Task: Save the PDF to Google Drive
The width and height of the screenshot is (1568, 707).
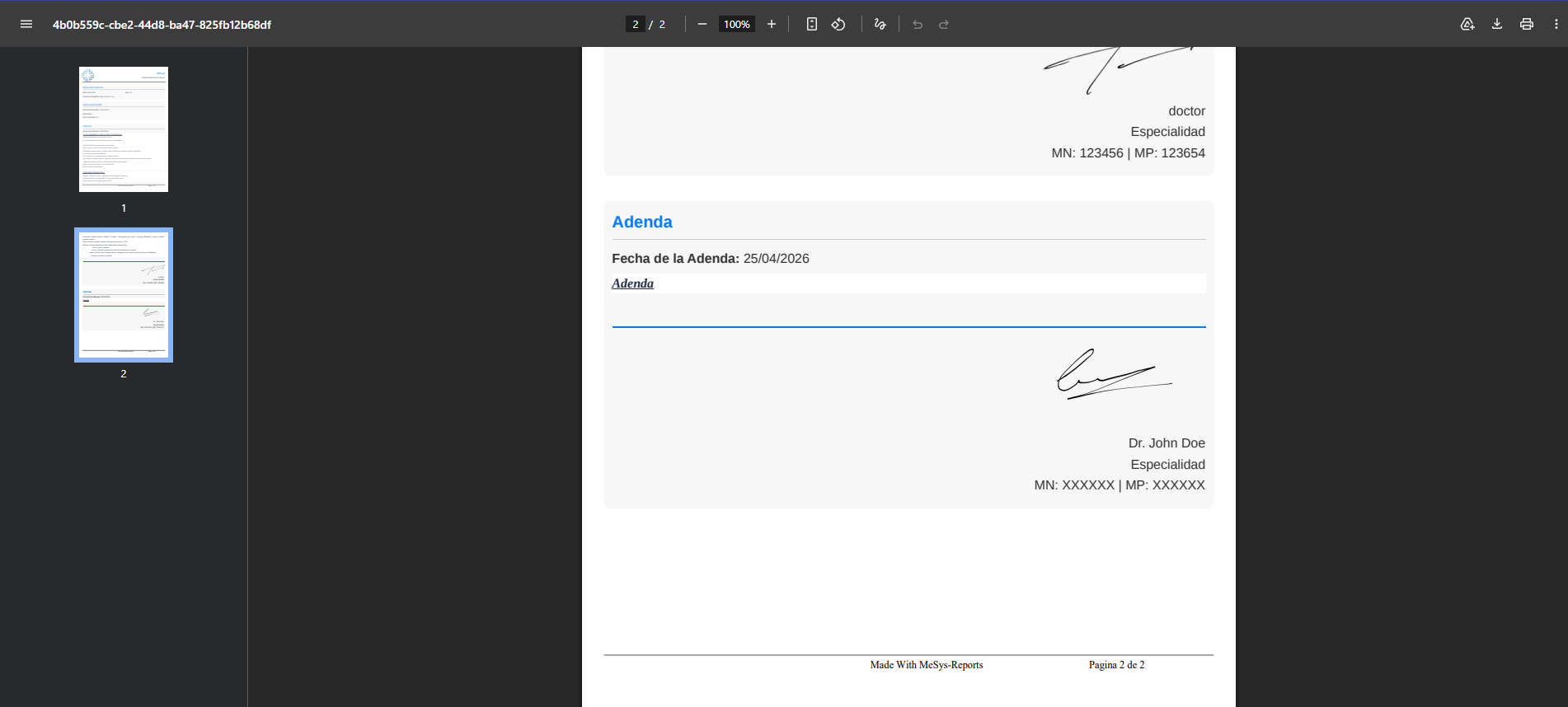Action: [x=1467, y=24]
